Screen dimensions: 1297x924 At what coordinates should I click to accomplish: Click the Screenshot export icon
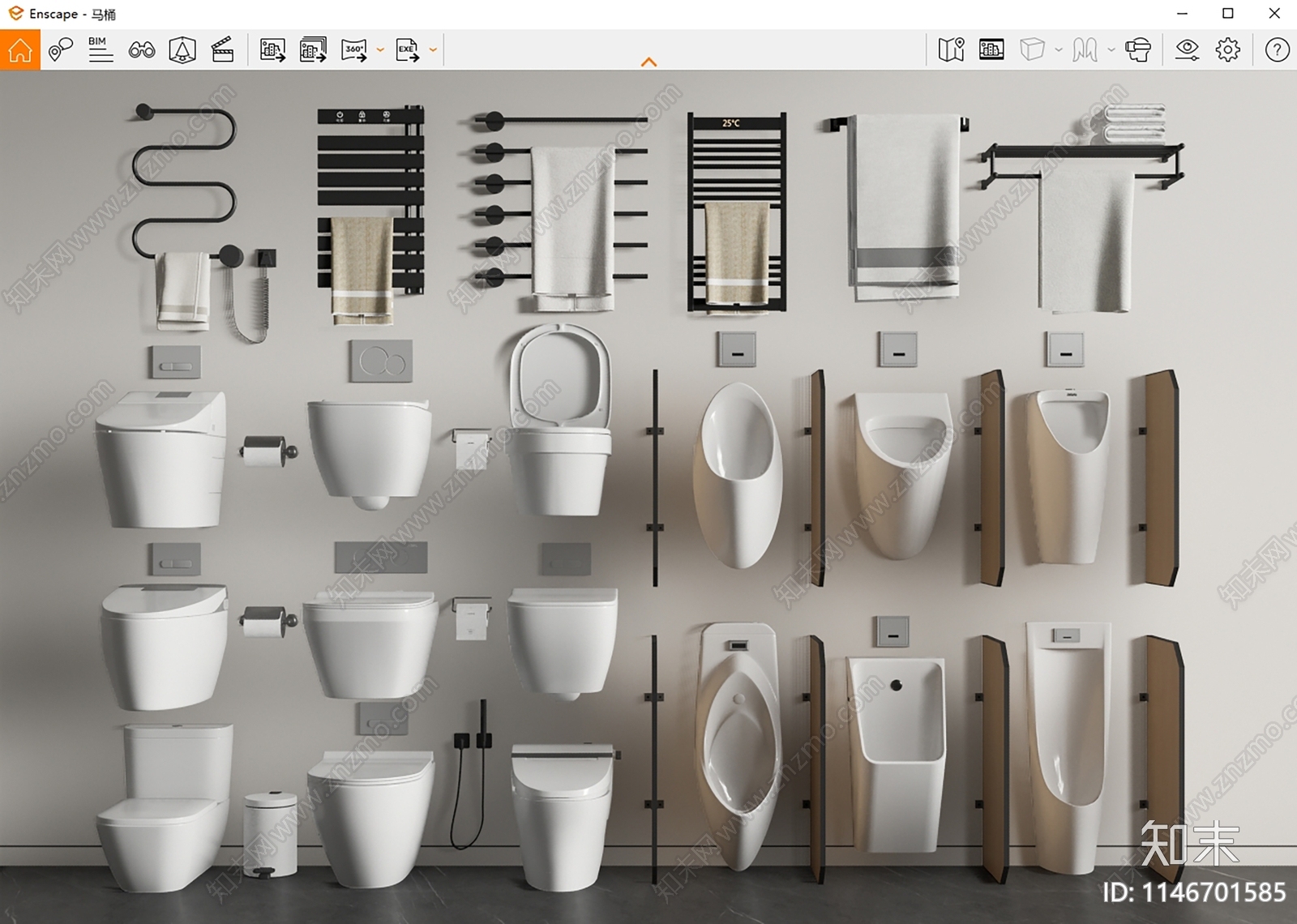[x=272, y=50]
